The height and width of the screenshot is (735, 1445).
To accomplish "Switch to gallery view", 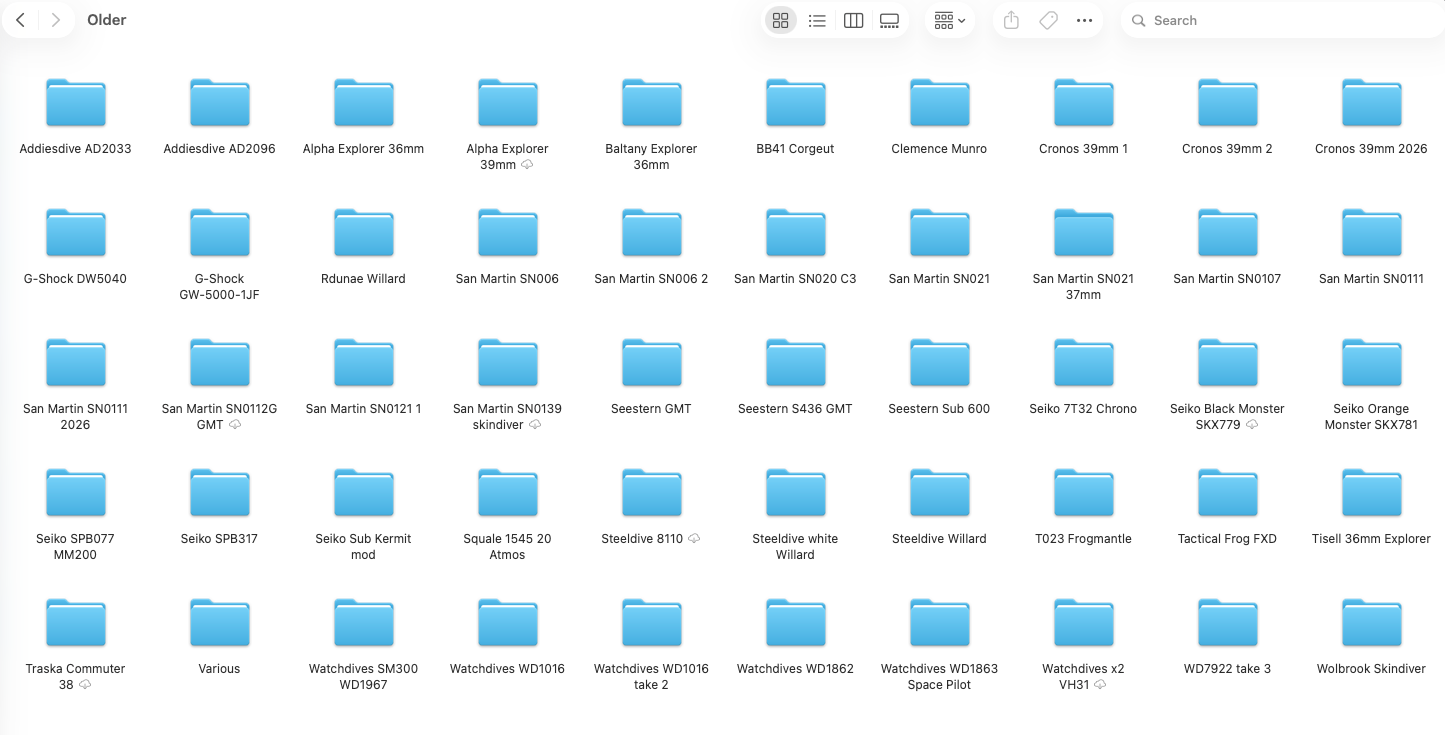I will click(889, 20).
